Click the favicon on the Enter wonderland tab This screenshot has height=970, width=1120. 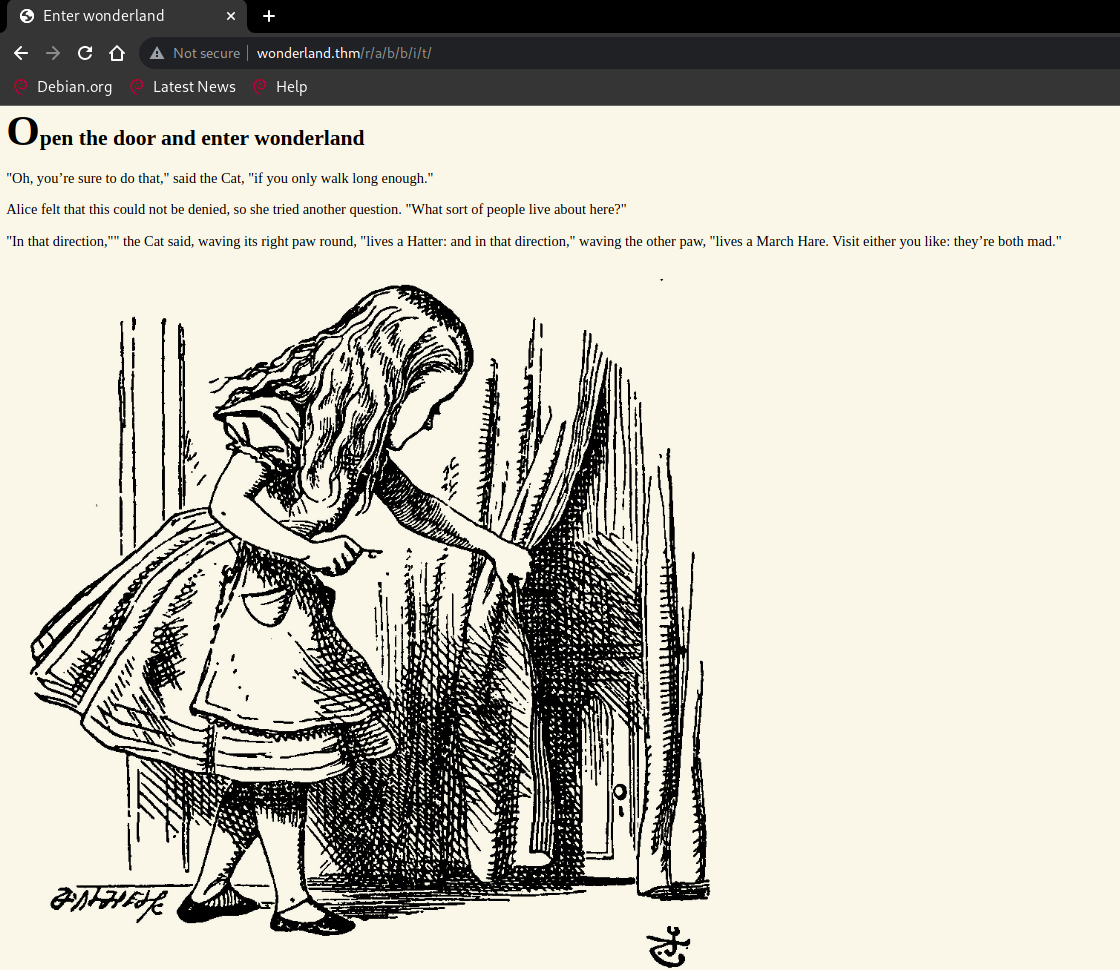[x=27, y=16]
